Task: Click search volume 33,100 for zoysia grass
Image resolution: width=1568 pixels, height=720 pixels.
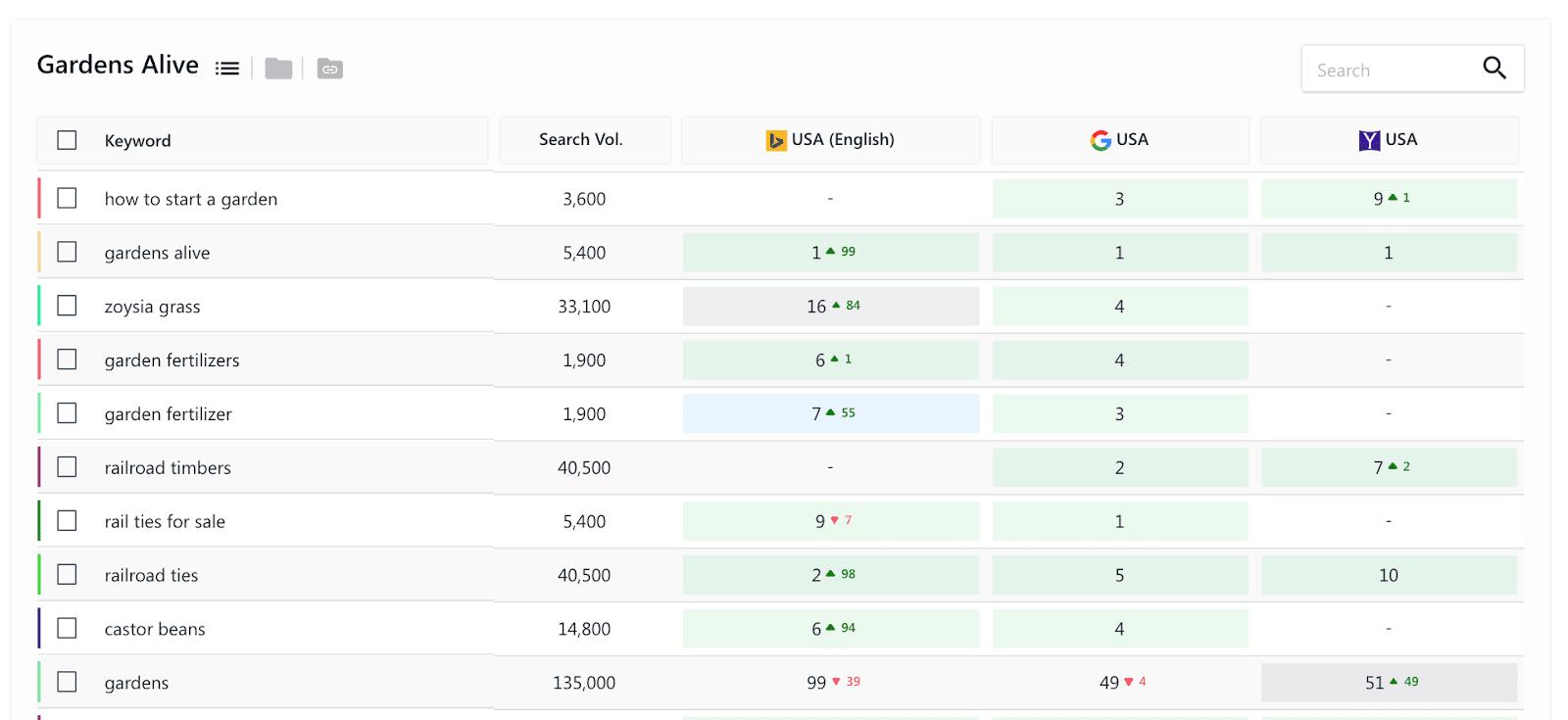Action: tap(584, 307)
